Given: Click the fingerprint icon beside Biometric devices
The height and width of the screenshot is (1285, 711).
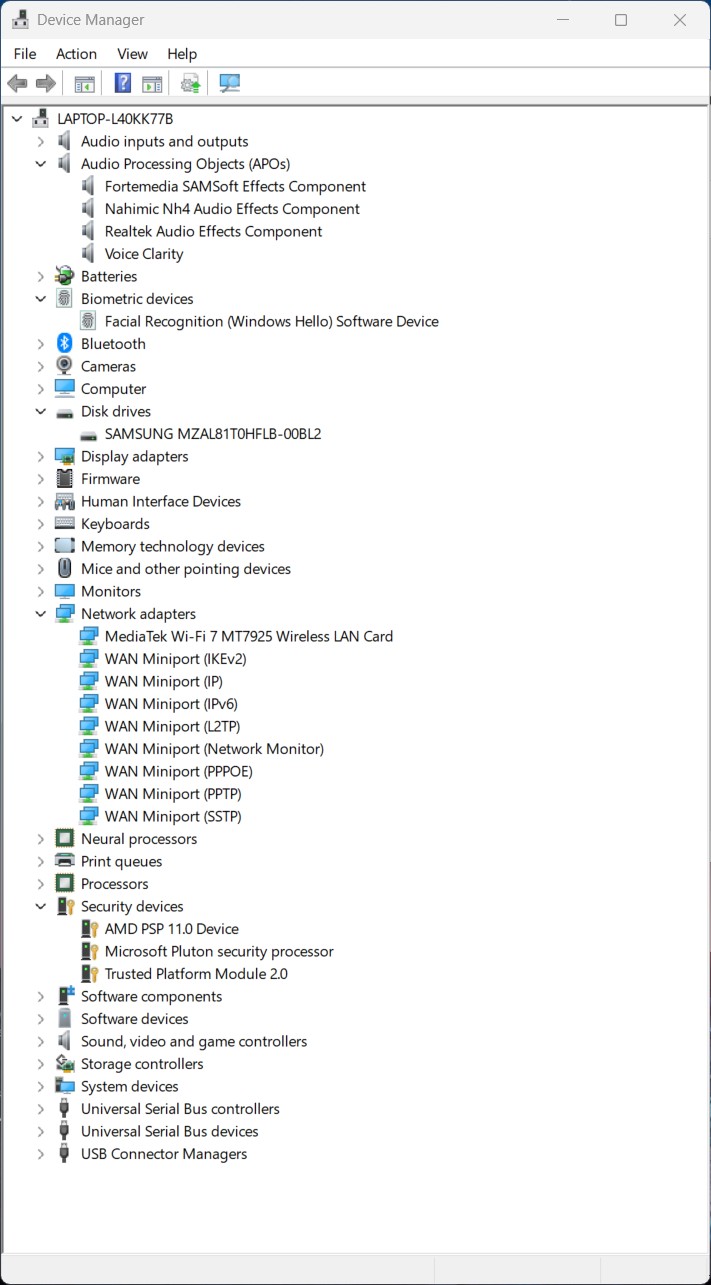Looking at the screenshot, I should 65,299.
